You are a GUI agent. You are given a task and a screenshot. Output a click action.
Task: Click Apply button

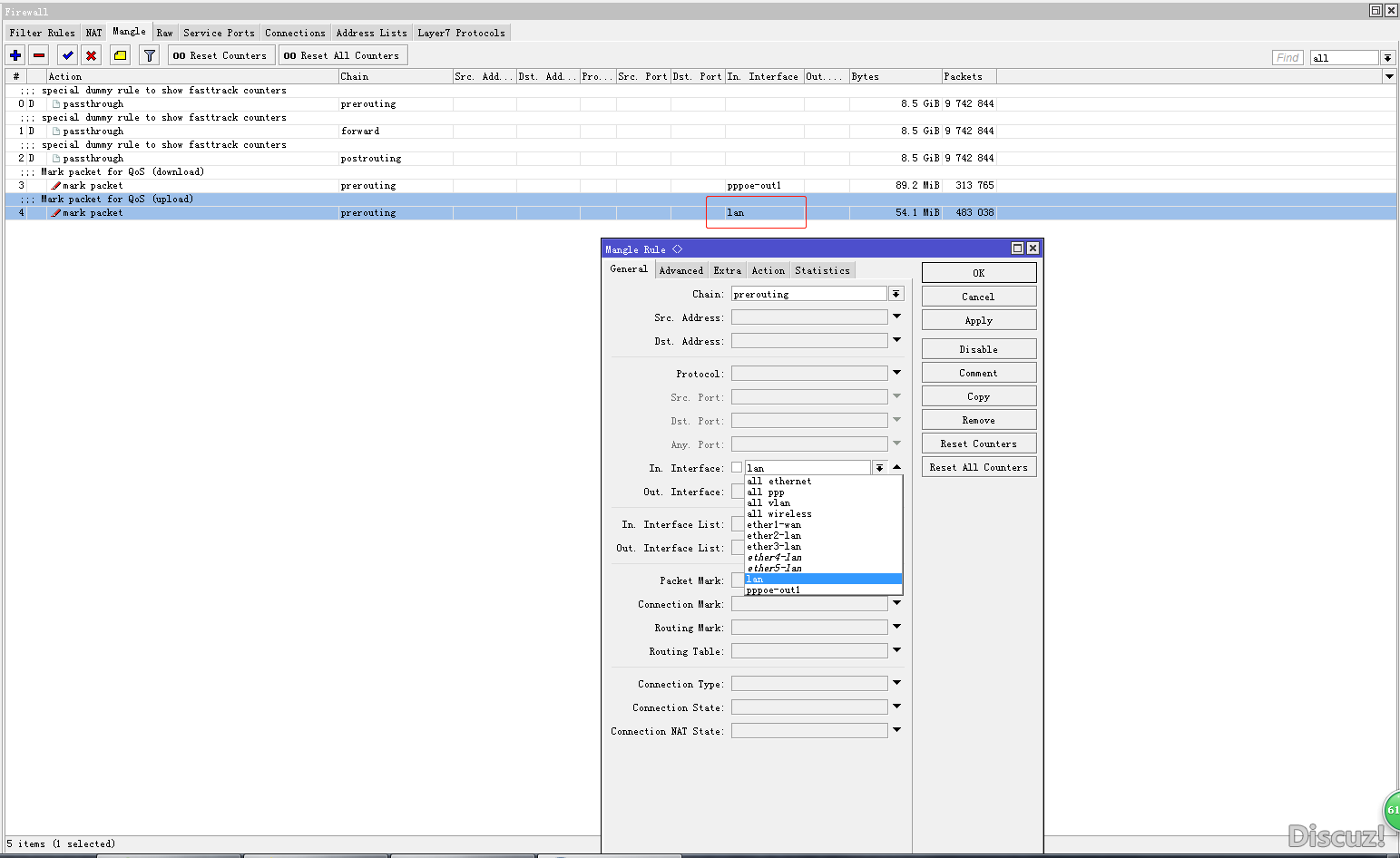[x=979, y=320]
